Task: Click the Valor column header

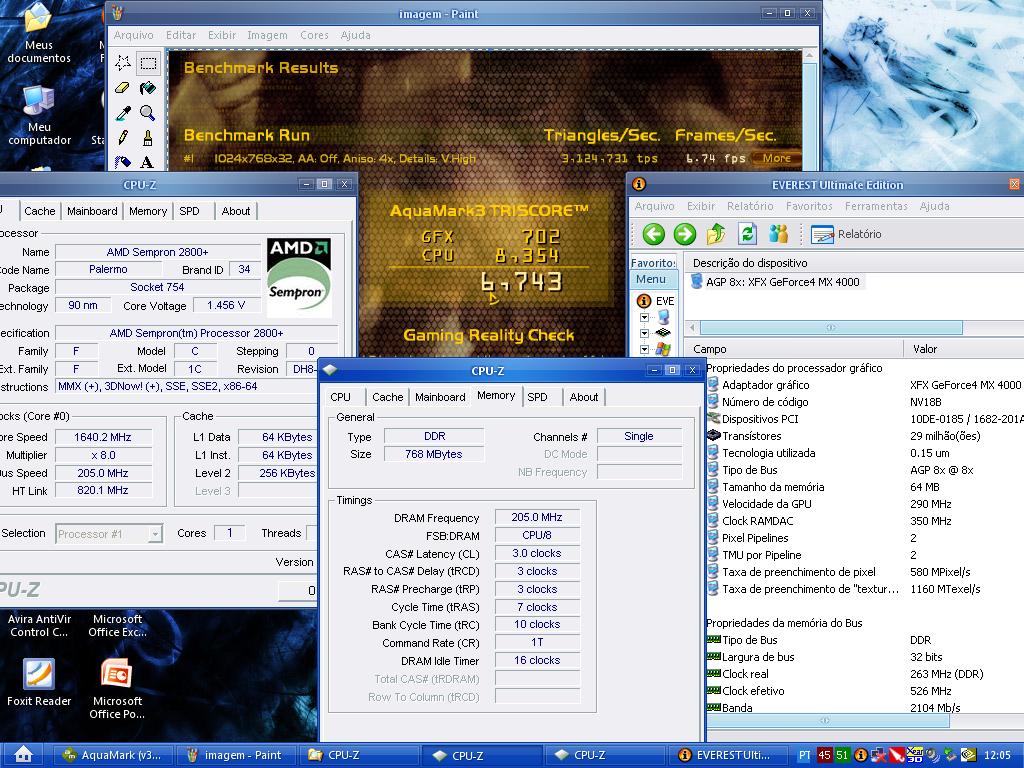Action: click(x=964, y=349)
